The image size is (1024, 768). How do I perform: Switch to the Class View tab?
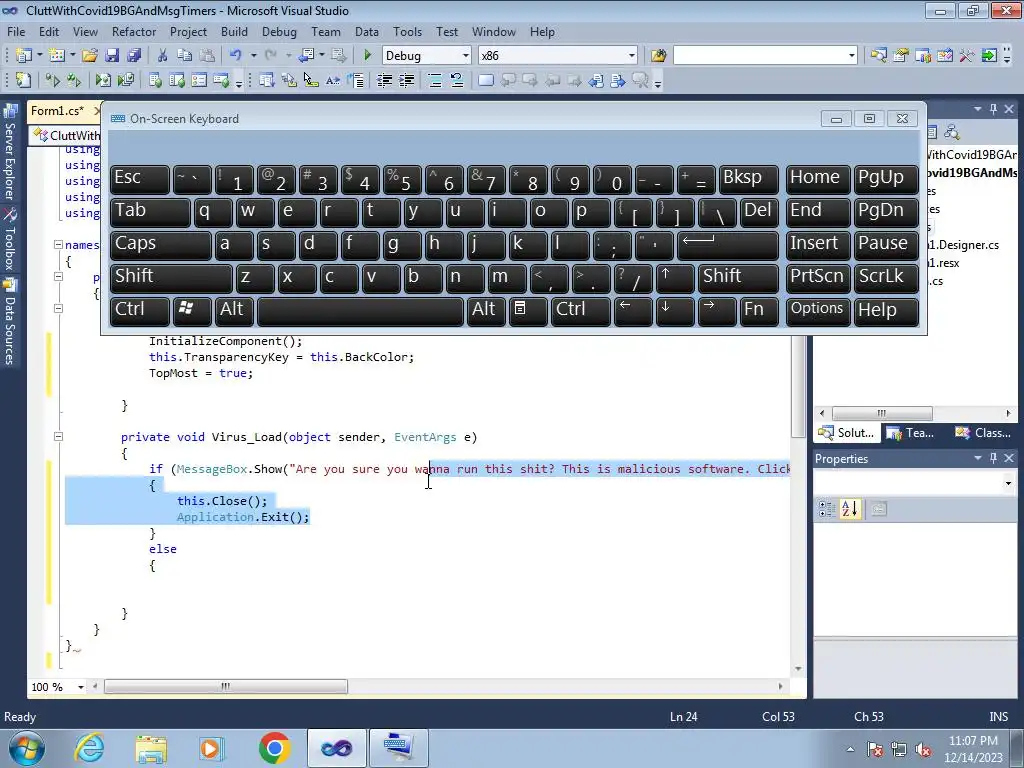pyautogui.click(x=983, y=433)
